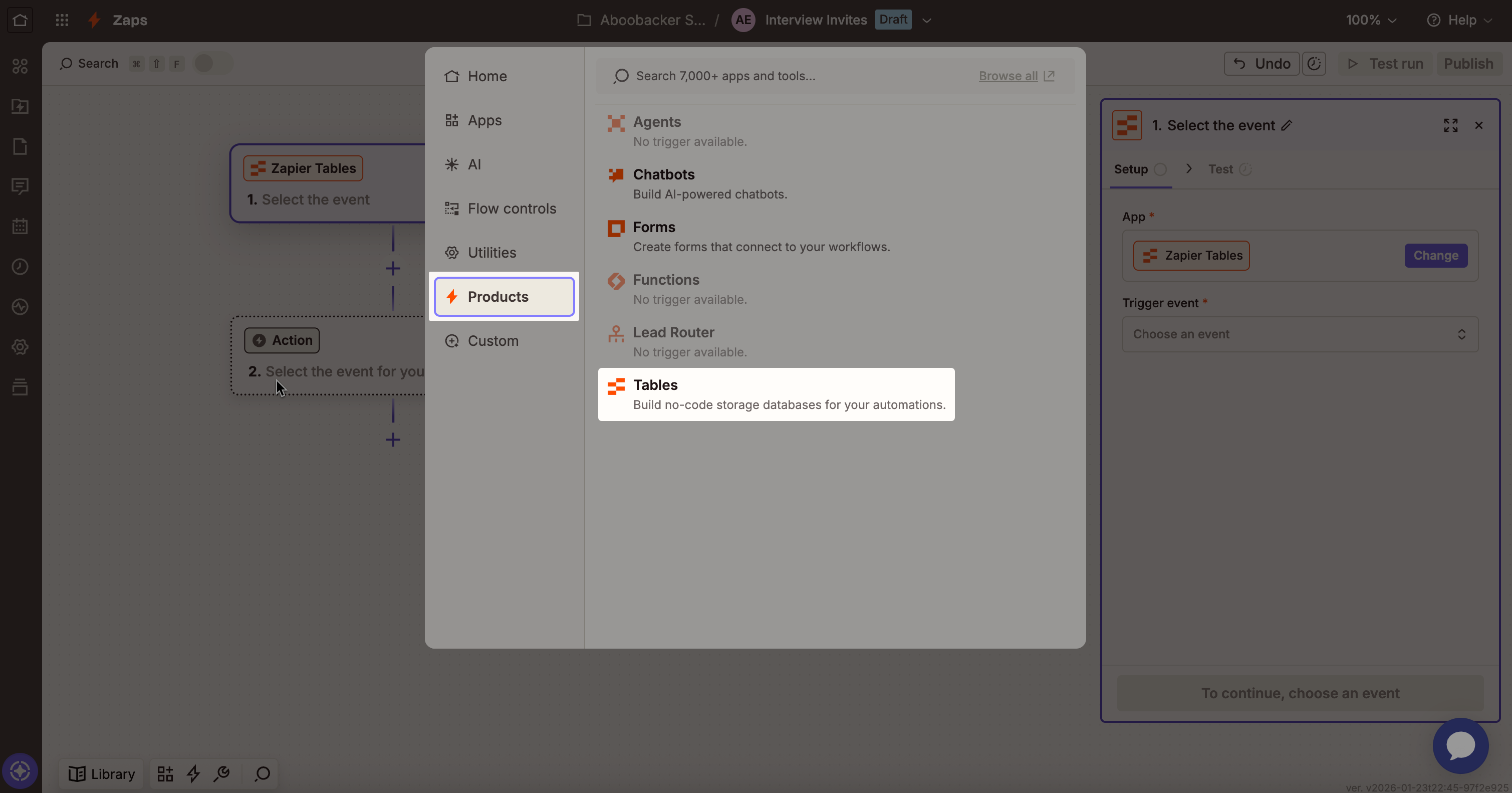
Task: Choose Tables from the Products list
Action: [776, 394]
